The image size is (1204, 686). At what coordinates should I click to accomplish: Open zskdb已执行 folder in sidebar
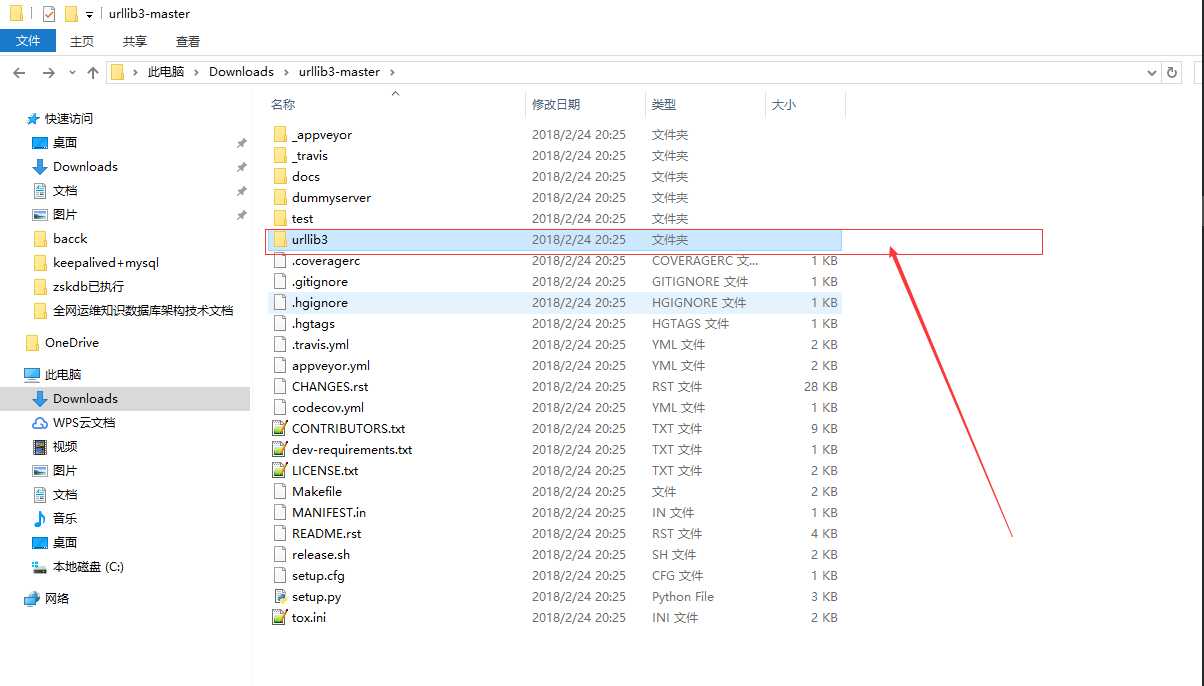[x=88, y=286]
